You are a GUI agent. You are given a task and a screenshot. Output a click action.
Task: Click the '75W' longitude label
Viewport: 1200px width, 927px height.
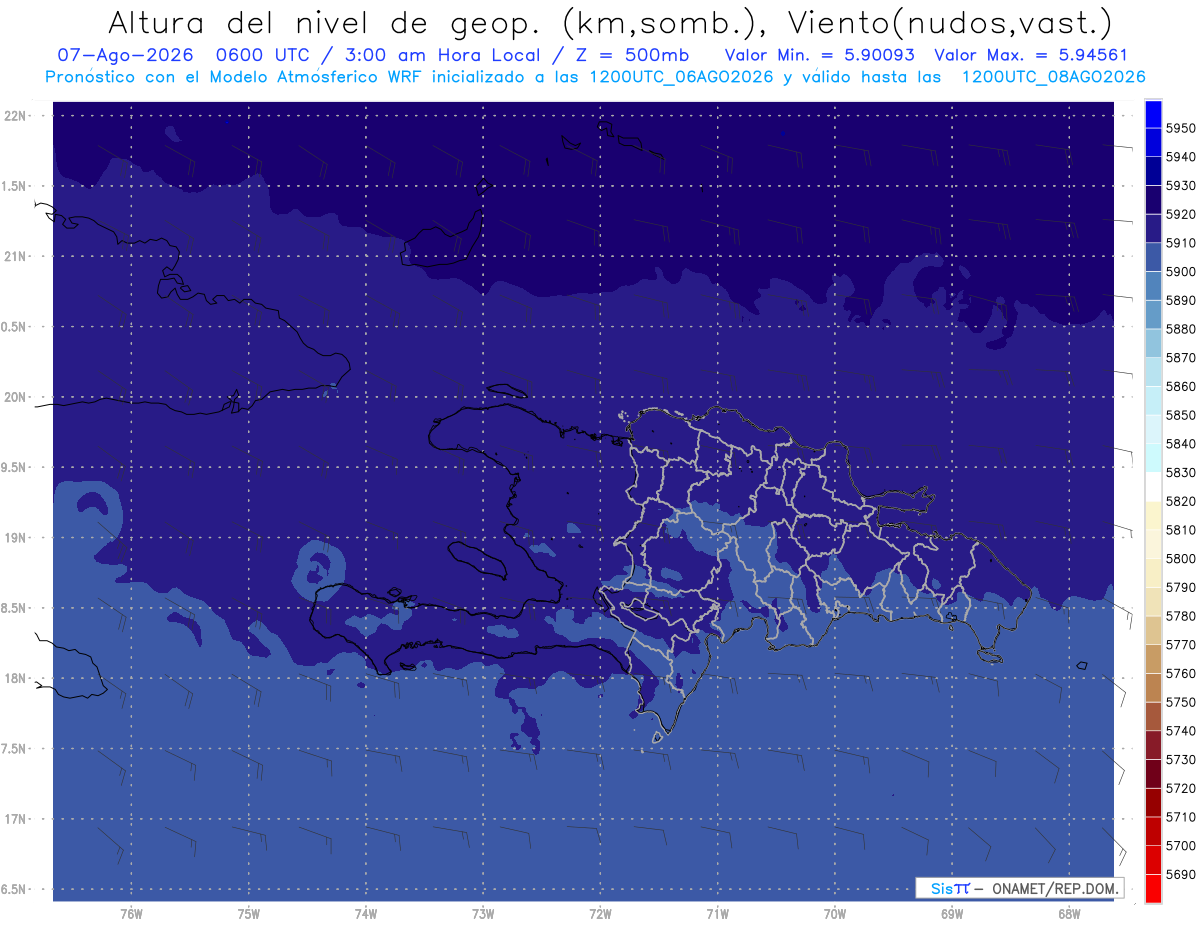(249, 914)
